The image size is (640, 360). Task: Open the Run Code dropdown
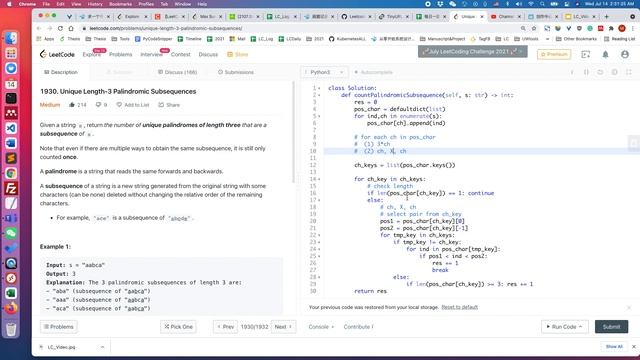(x=564, y=327)
